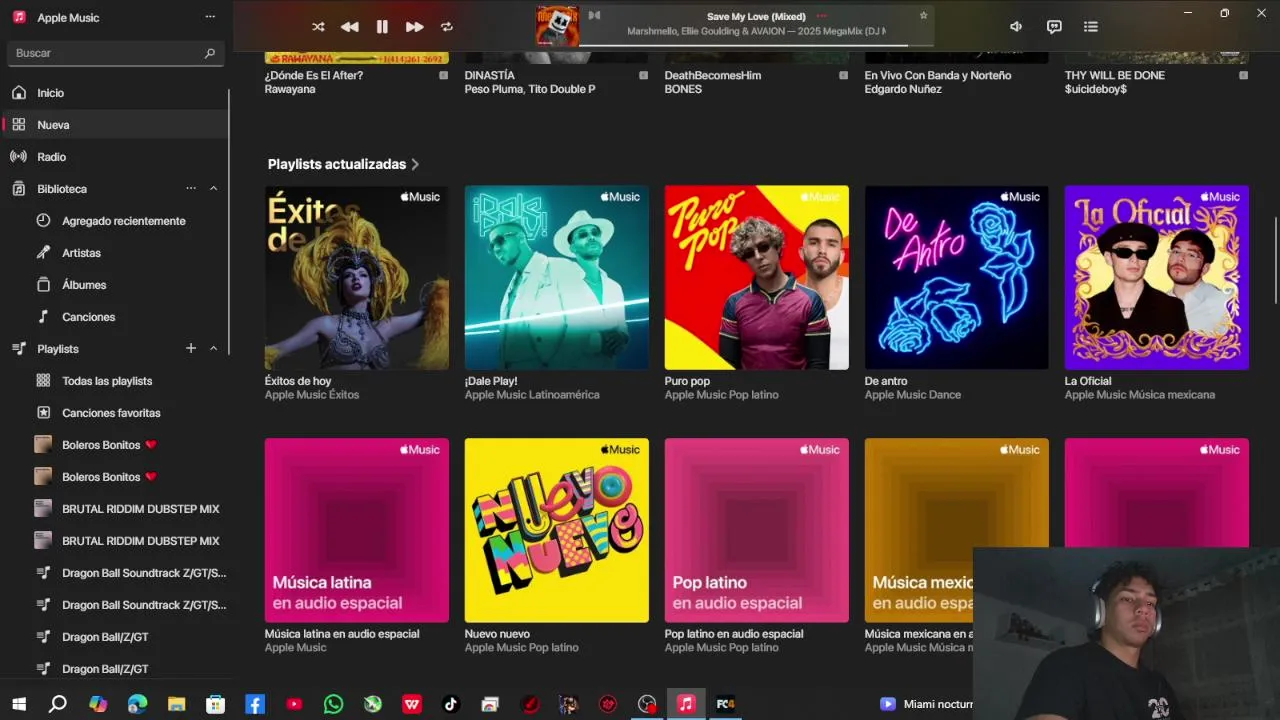Click the $uicideboy$ artist link
The height and width of the screenshot is (720, 1280).
pos(1096,89)
